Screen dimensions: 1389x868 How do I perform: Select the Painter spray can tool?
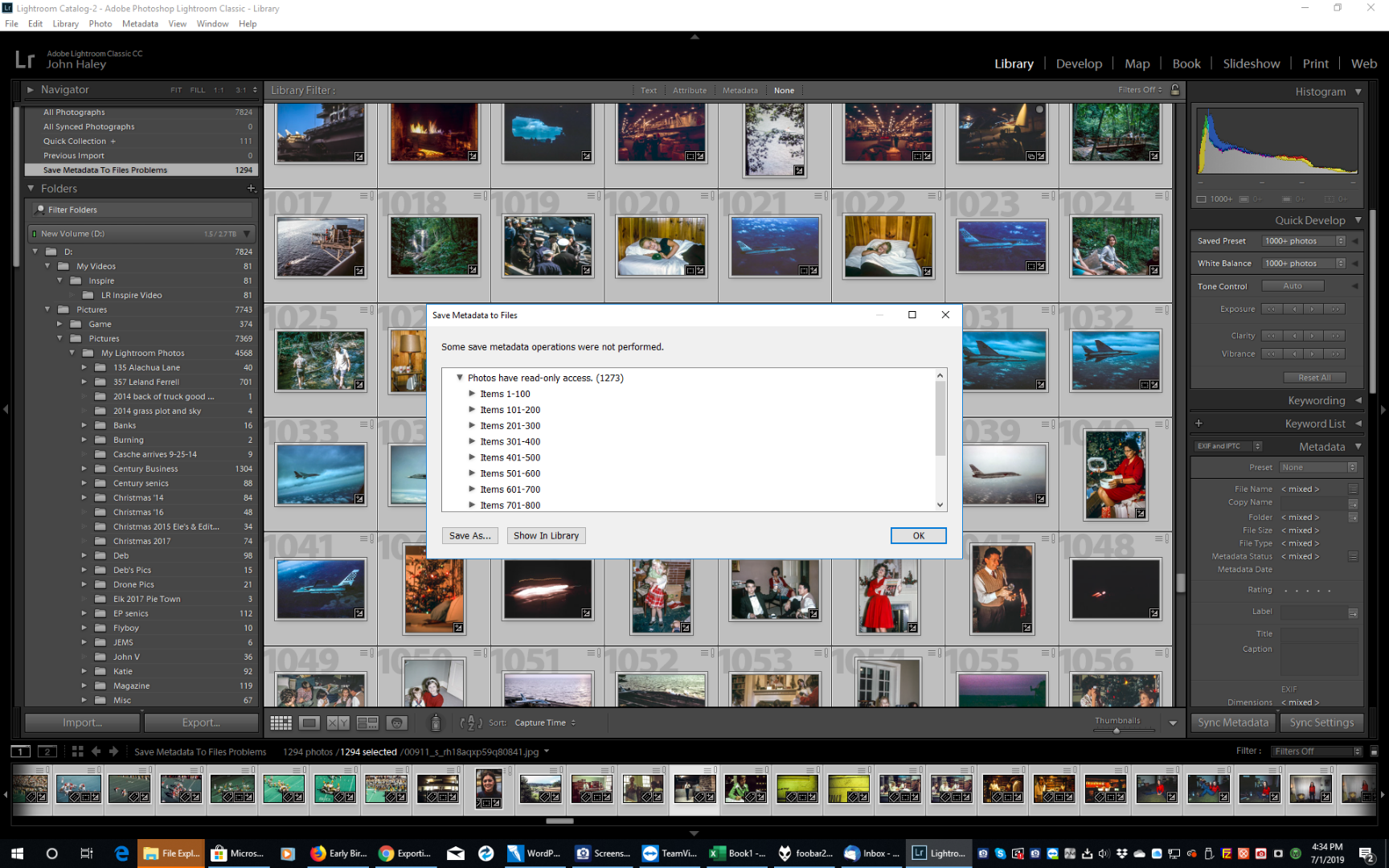435,723
